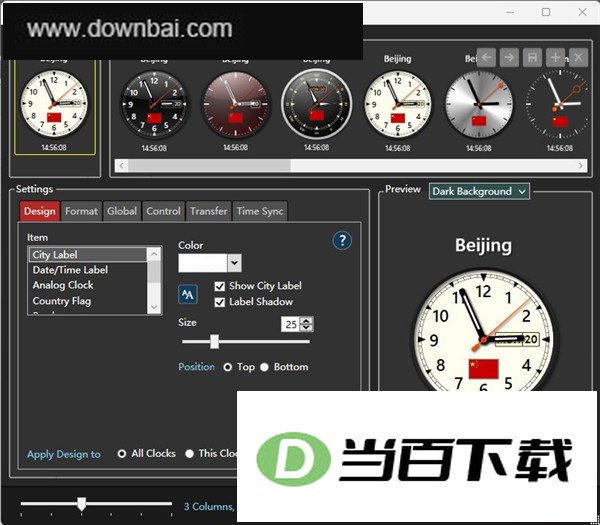Open the blue question mark help
The width and height of the screenshot is (600, 525).
click(342, 241)
